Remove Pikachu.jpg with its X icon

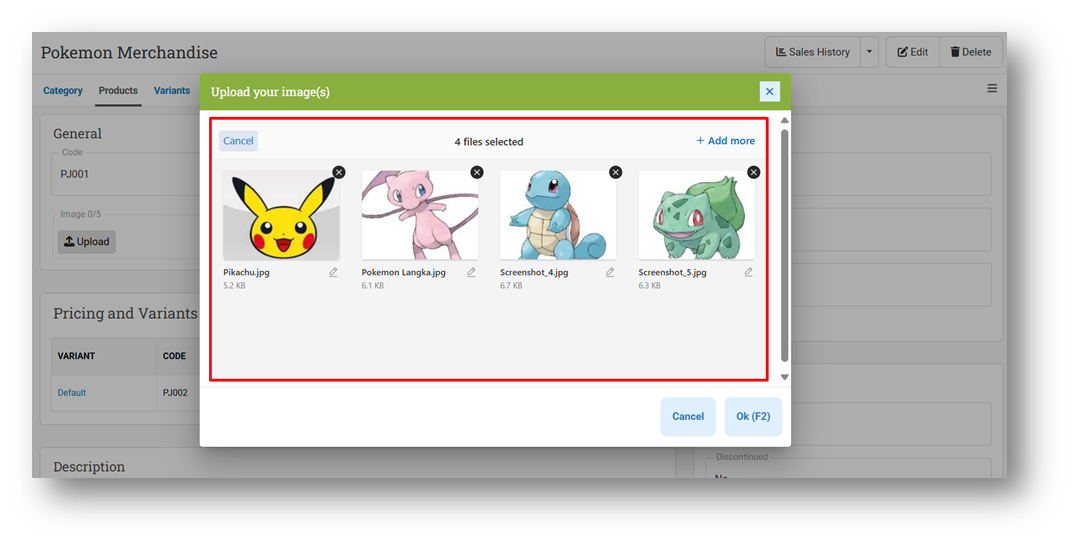[339, 172]
